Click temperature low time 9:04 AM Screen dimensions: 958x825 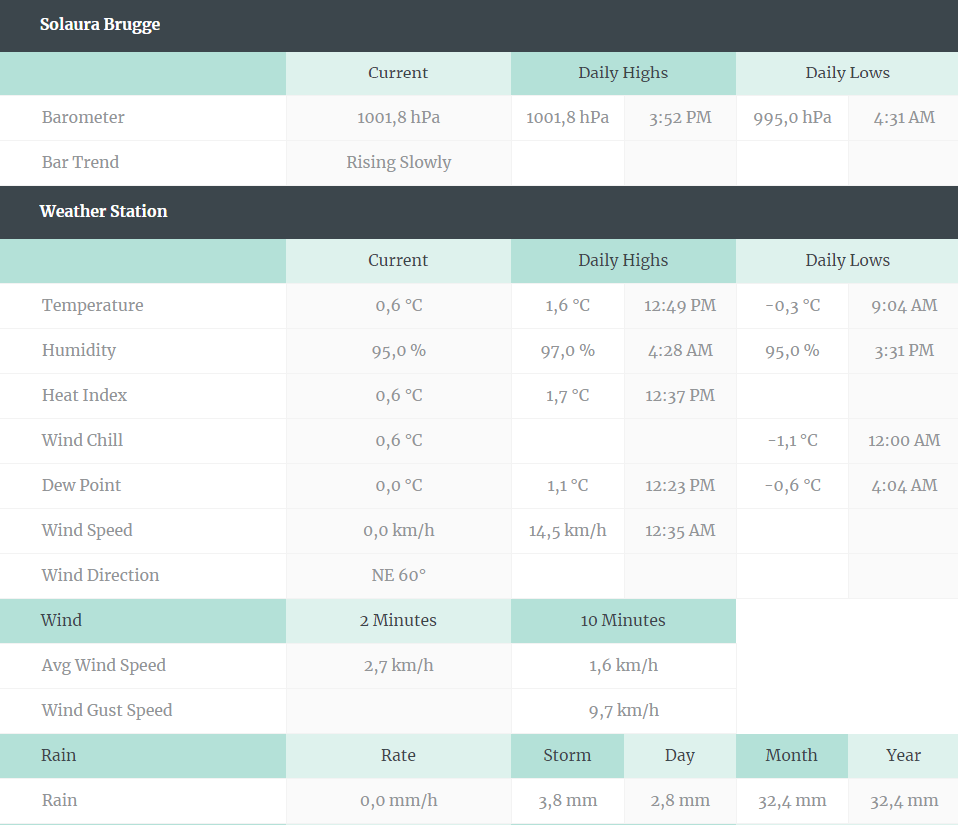(x=904, y=306)
